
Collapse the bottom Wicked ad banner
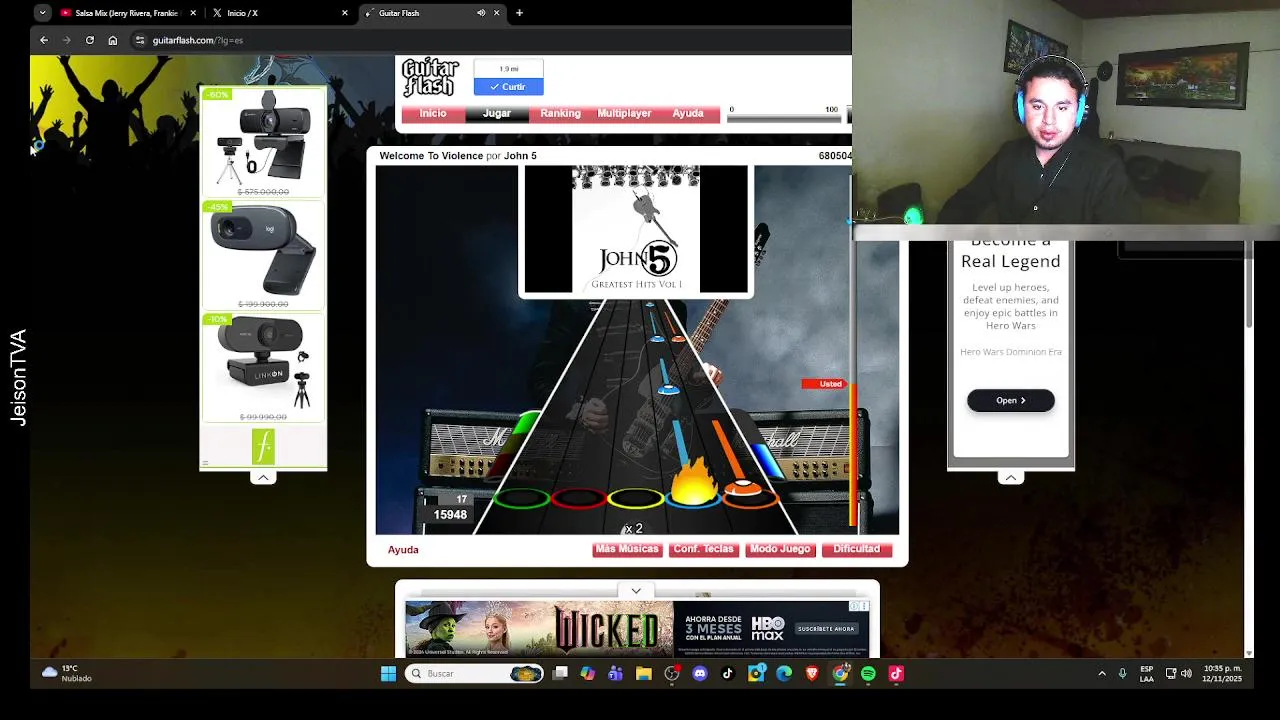[636, 591]
